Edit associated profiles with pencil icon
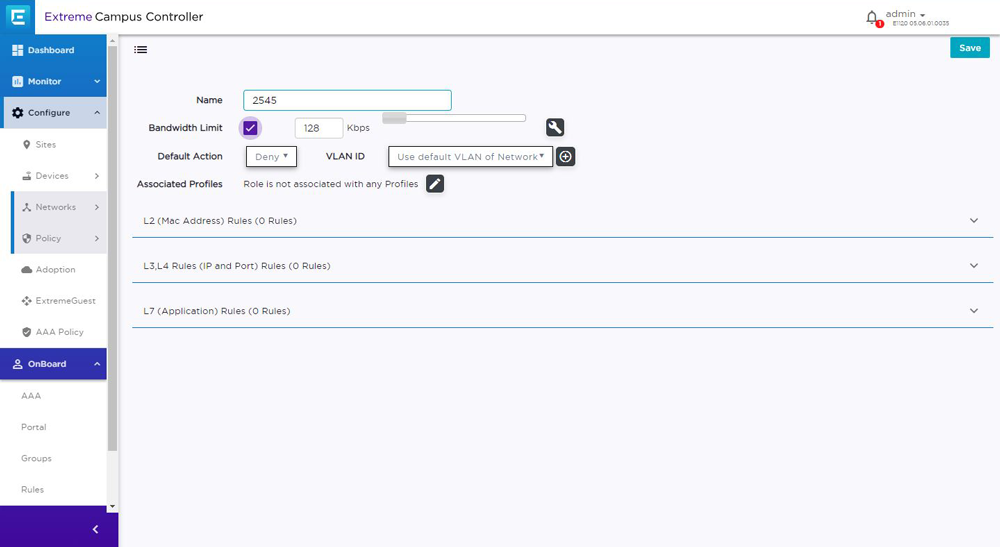1000x547 pixels. point(435,184)
